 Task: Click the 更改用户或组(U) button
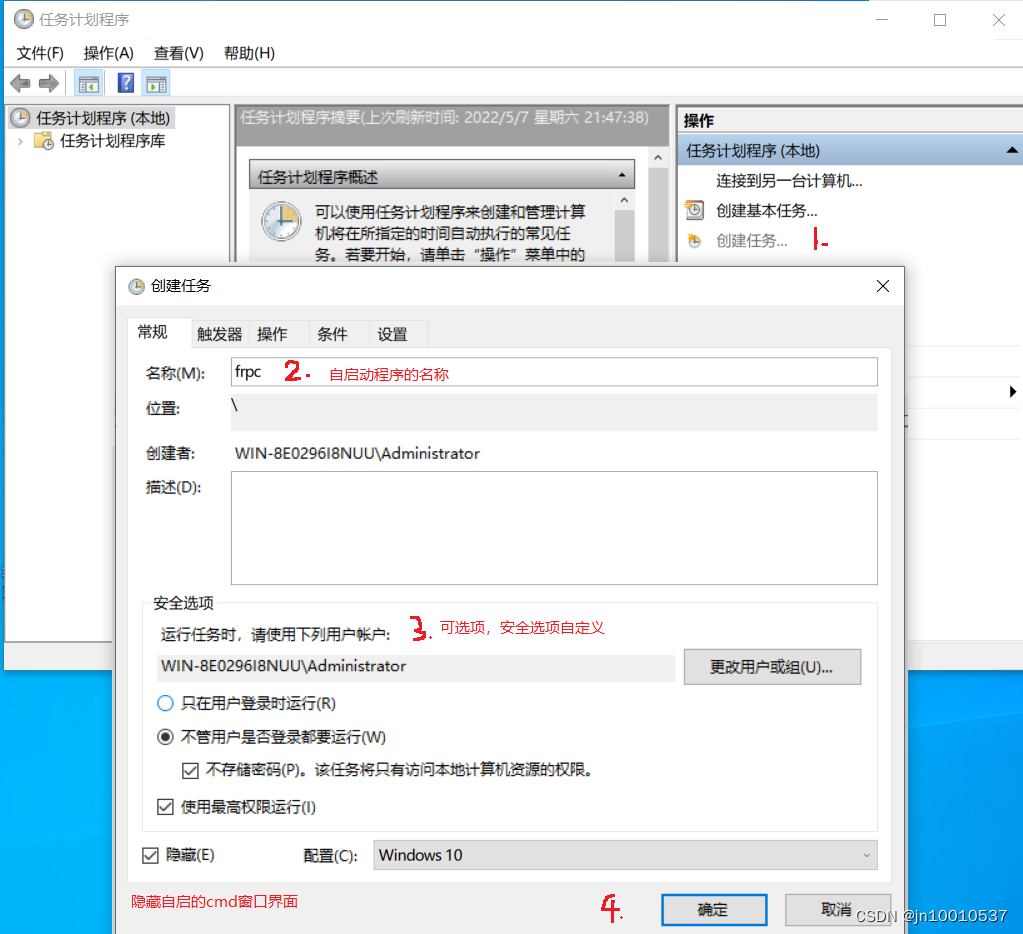[771, 667]
